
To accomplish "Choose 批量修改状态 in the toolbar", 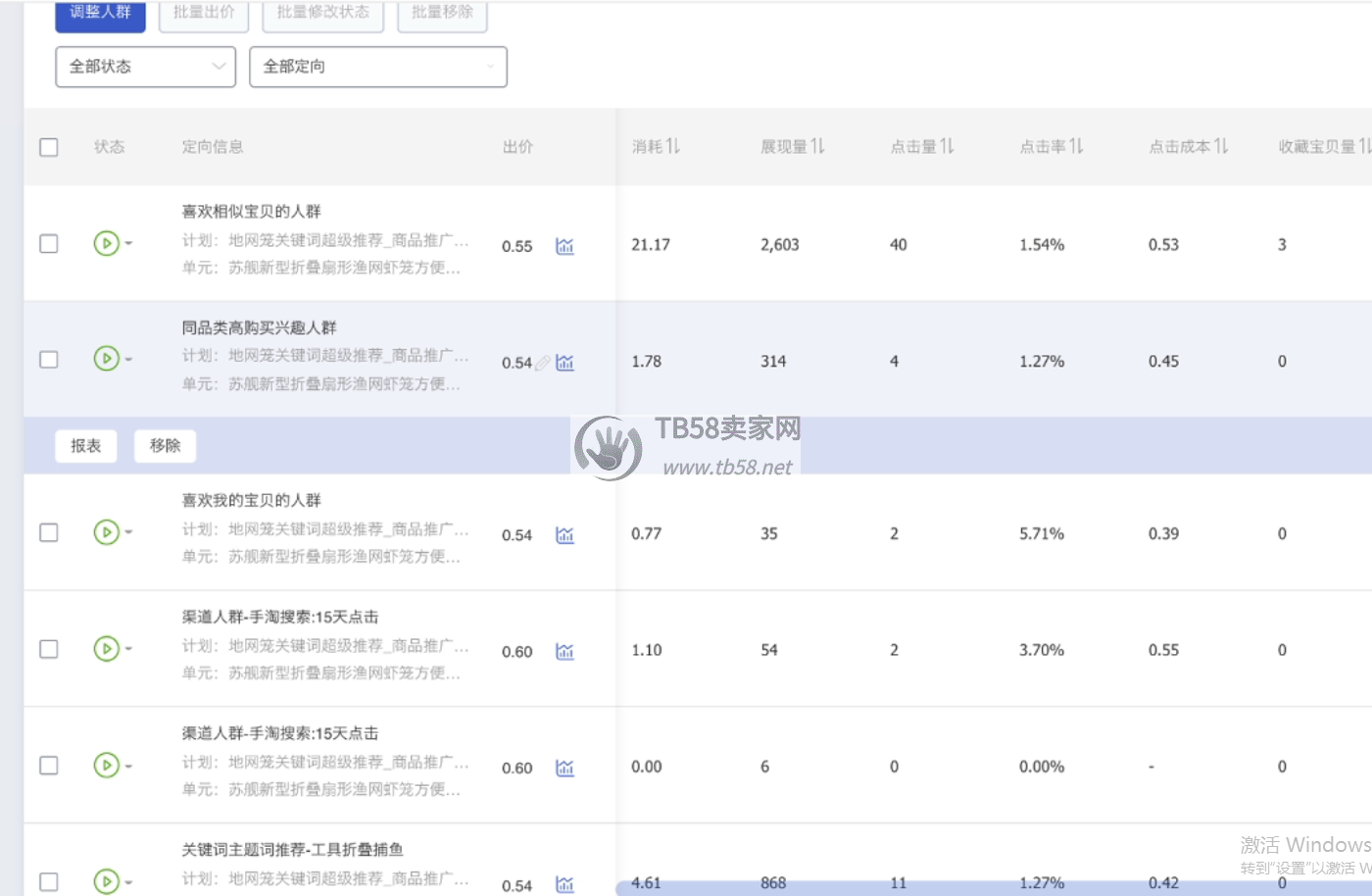I will (x=322, y=14).
